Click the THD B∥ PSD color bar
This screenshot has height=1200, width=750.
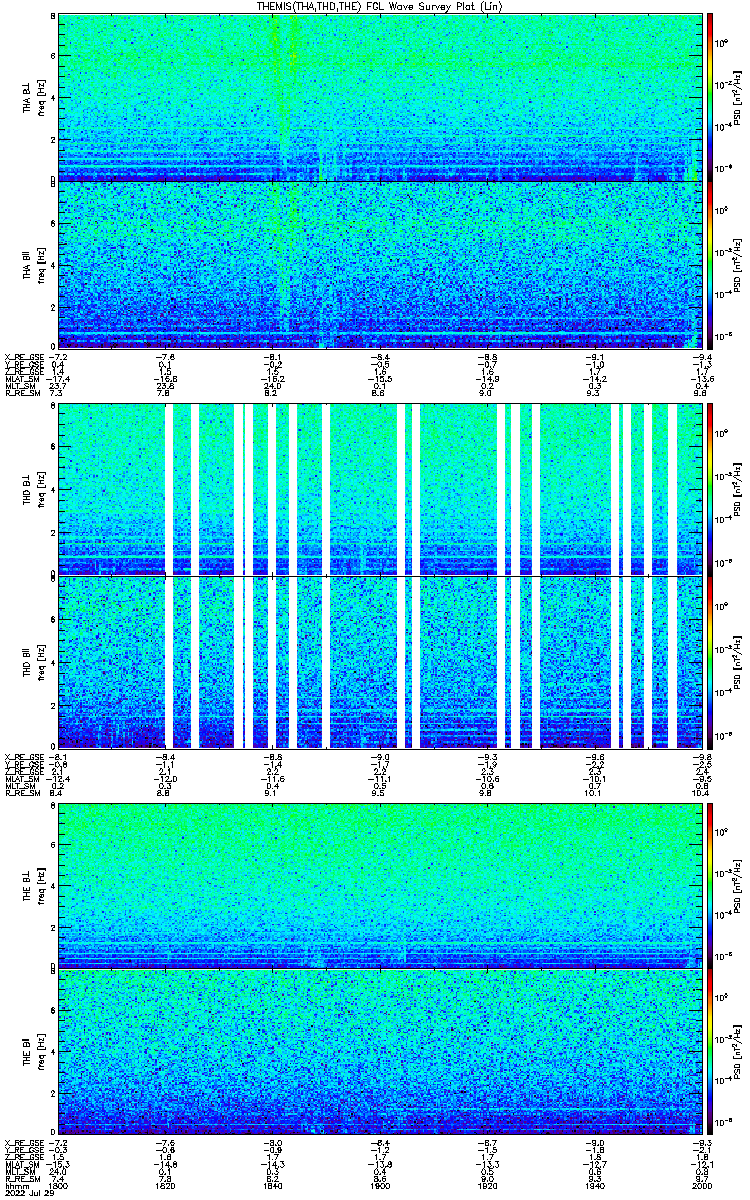(x=711, y=662)
